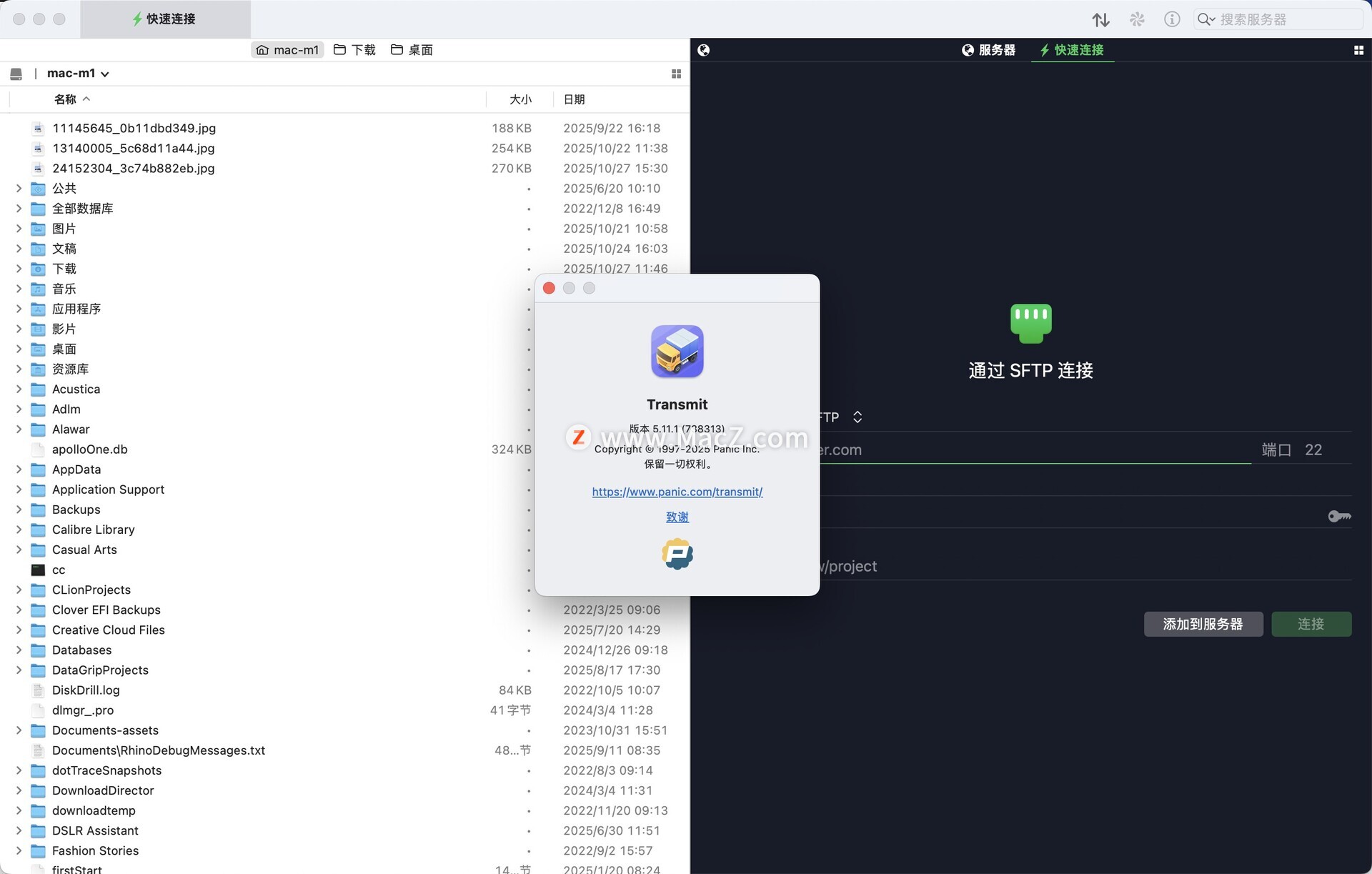Switch remote pane to grid view icon
This screenshot has width=1372, height=874.
pyautogui.click(x=1358, y=50)
